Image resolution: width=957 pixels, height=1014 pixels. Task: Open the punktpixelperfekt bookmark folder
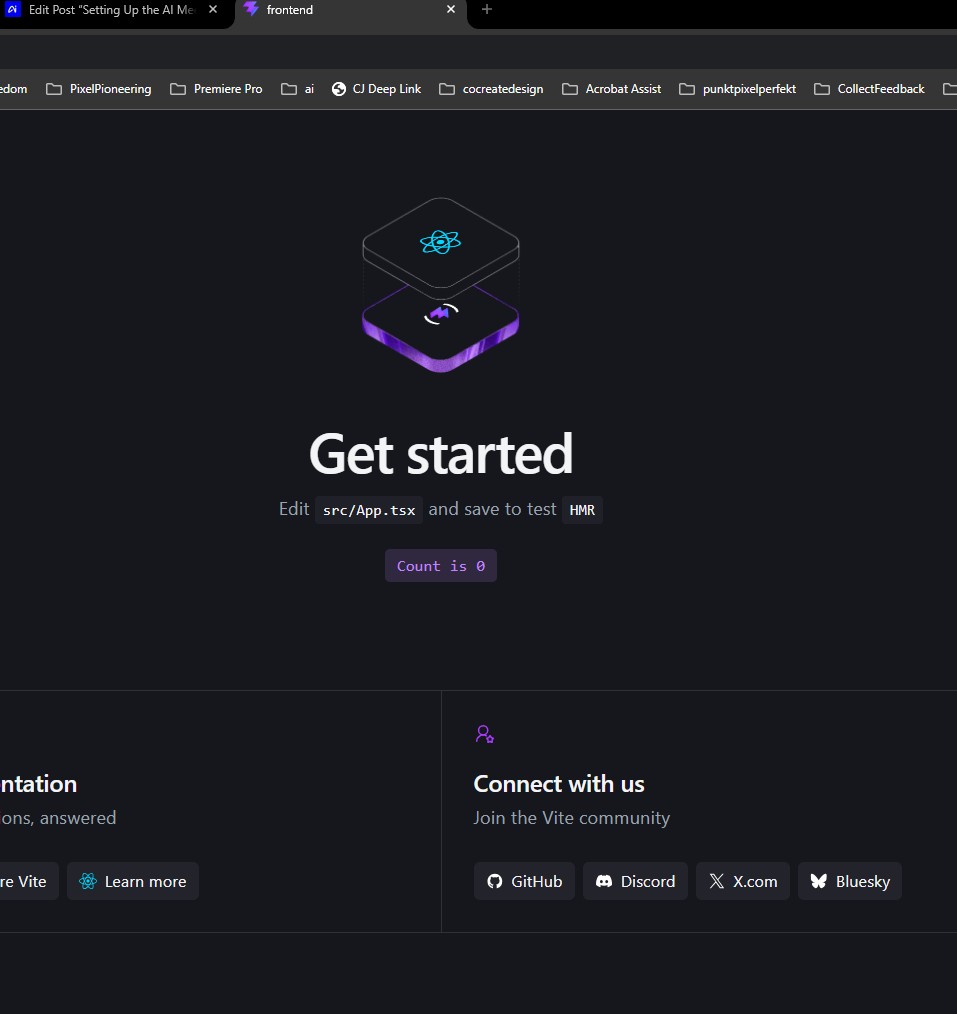pos(737,89)
